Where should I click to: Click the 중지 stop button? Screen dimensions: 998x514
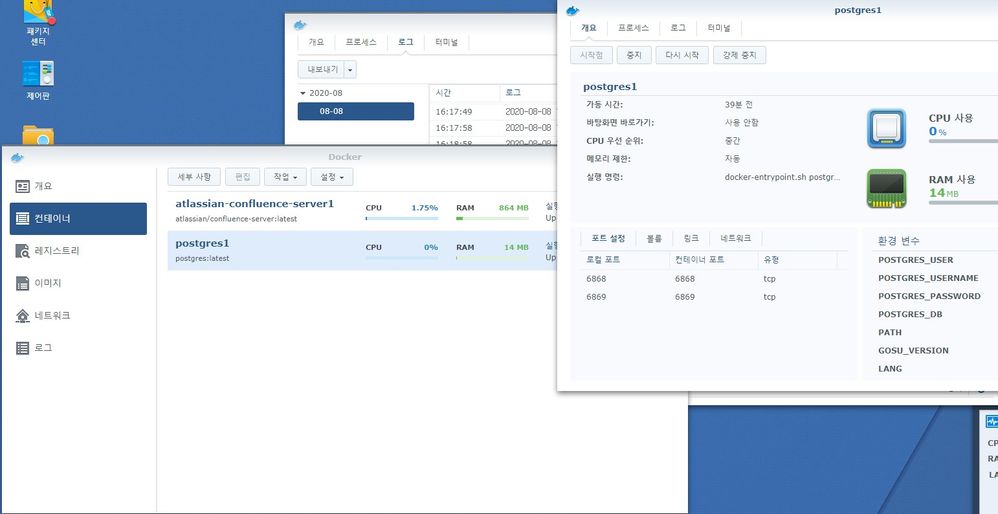point(634,55)
